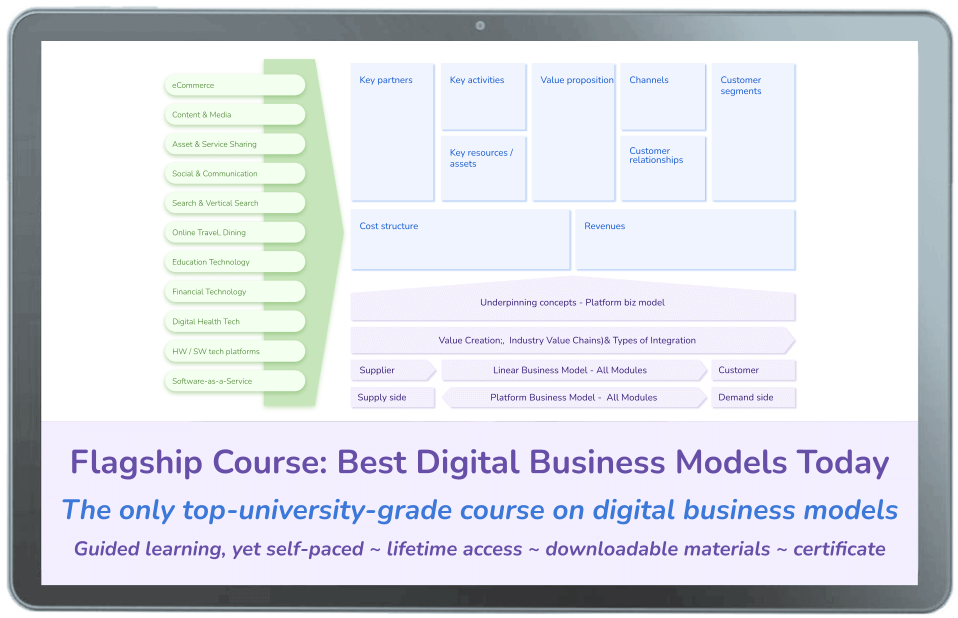Expand the Platform Business Model arrow

coord(575,397)
